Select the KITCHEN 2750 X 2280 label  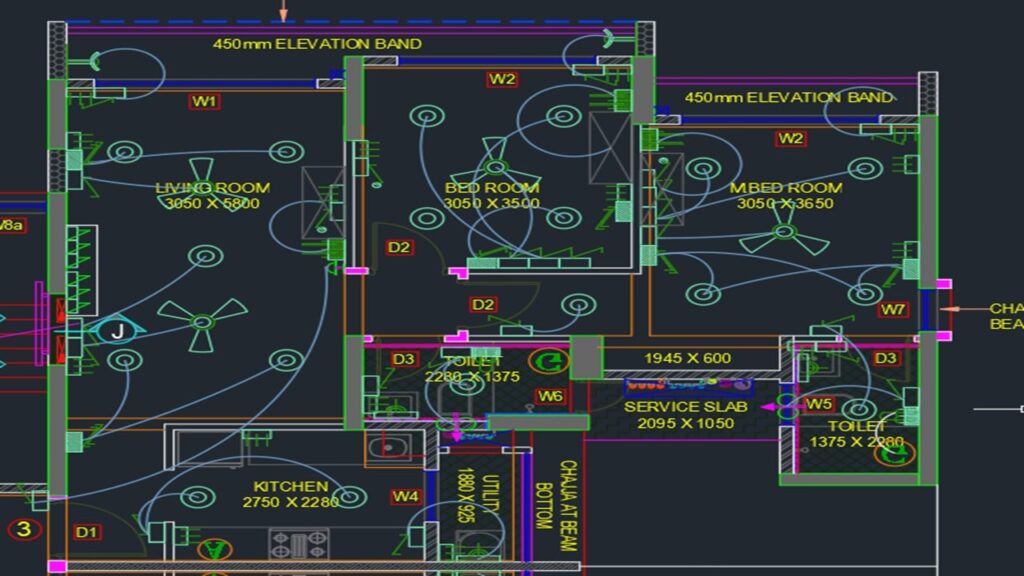pos(289,494)
